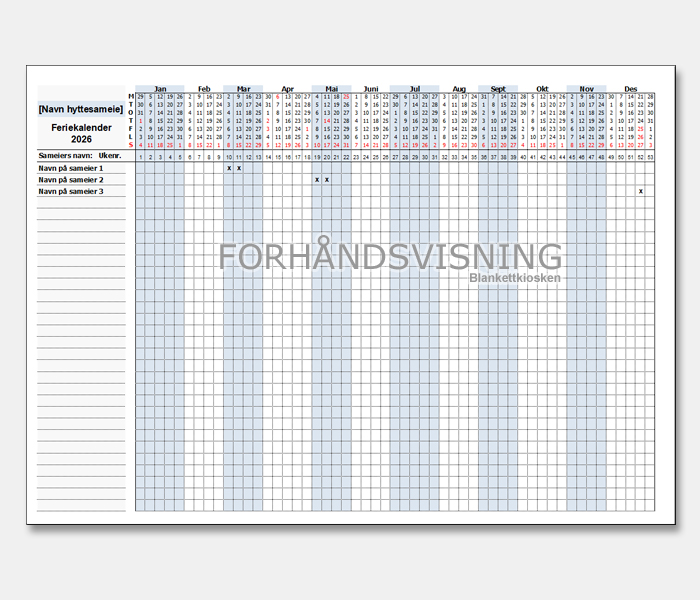Click the Jan month header

(x=160, y=88)
